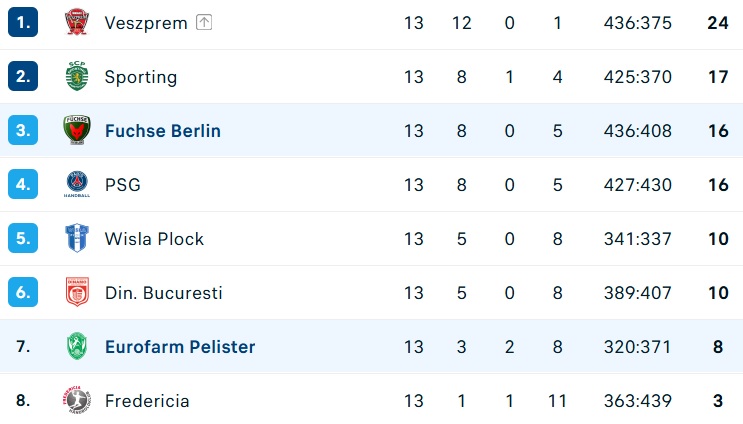
Task: Click the Eurofarm Pelister logo
Action: 77,346
